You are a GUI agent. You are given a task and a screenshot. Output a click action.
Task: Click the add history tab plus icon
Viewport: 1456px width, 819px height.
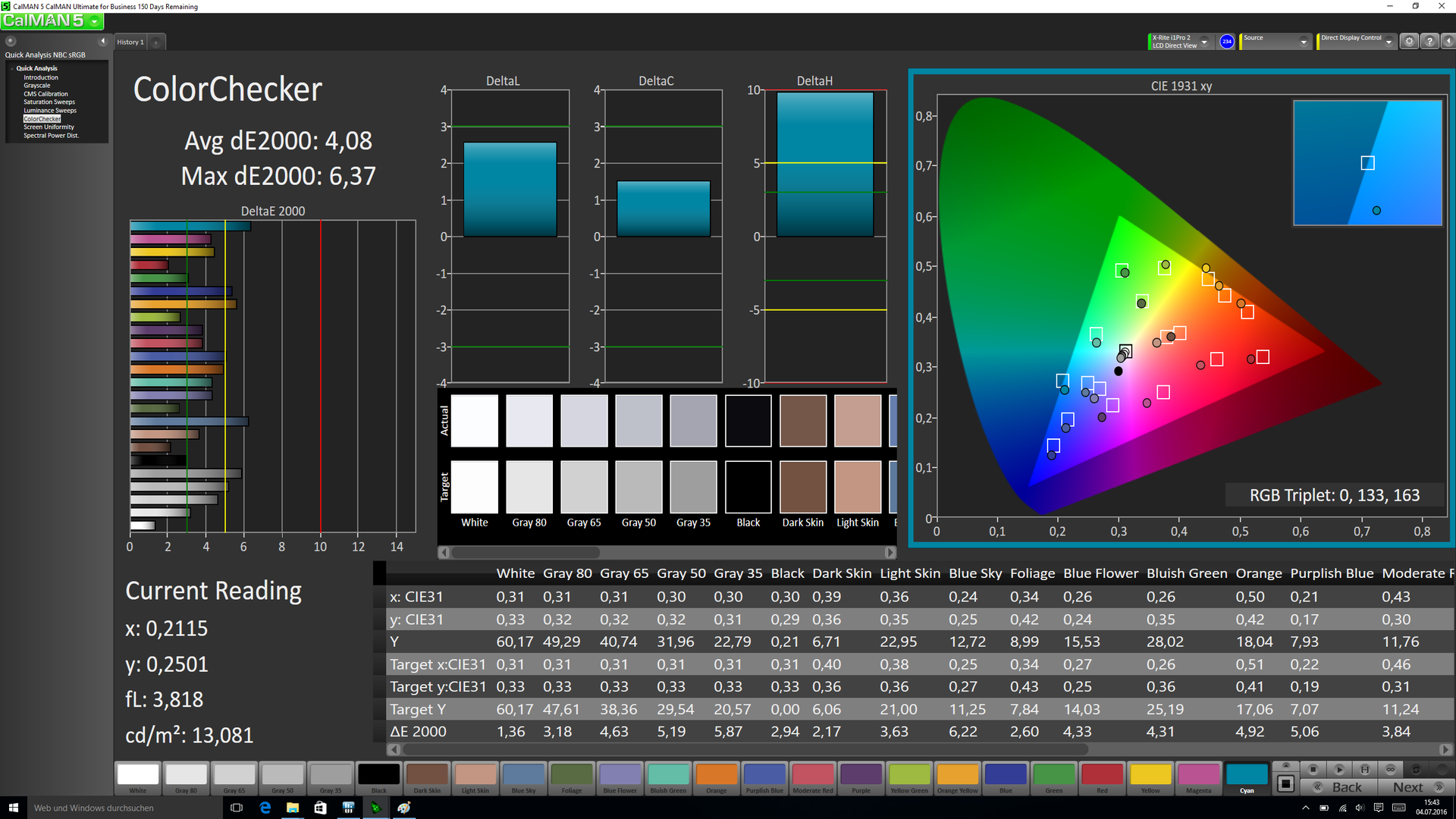pos(156,42)
